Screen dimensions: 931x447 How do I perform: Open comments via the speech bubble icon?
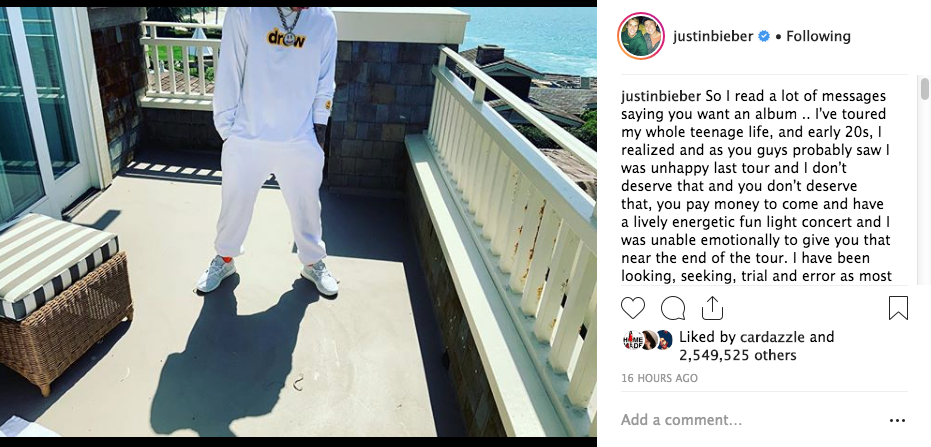coord(673,308)
